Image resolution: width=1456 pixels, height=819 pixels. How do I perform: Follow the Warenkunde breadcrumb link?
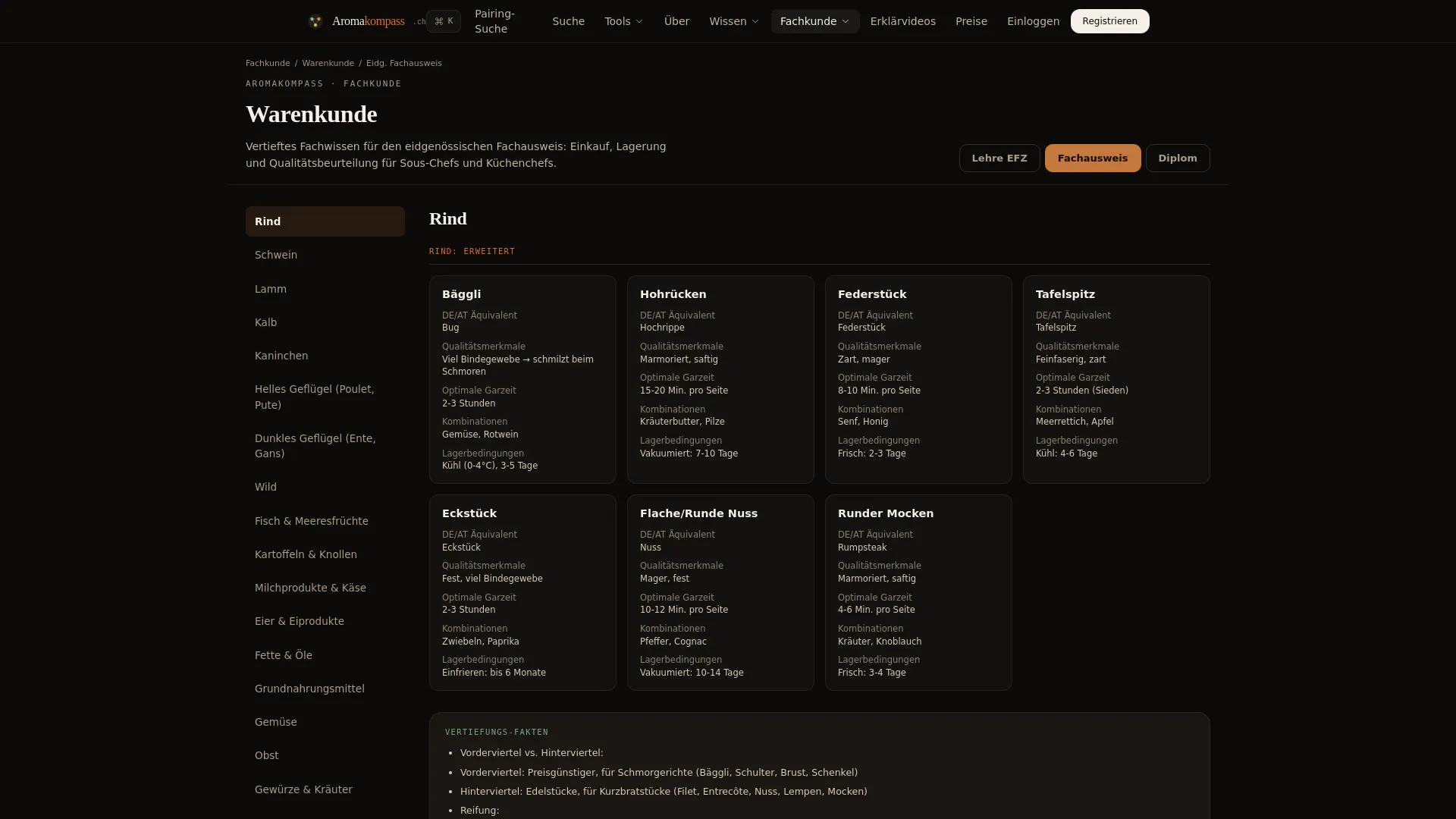click(328, 64)
